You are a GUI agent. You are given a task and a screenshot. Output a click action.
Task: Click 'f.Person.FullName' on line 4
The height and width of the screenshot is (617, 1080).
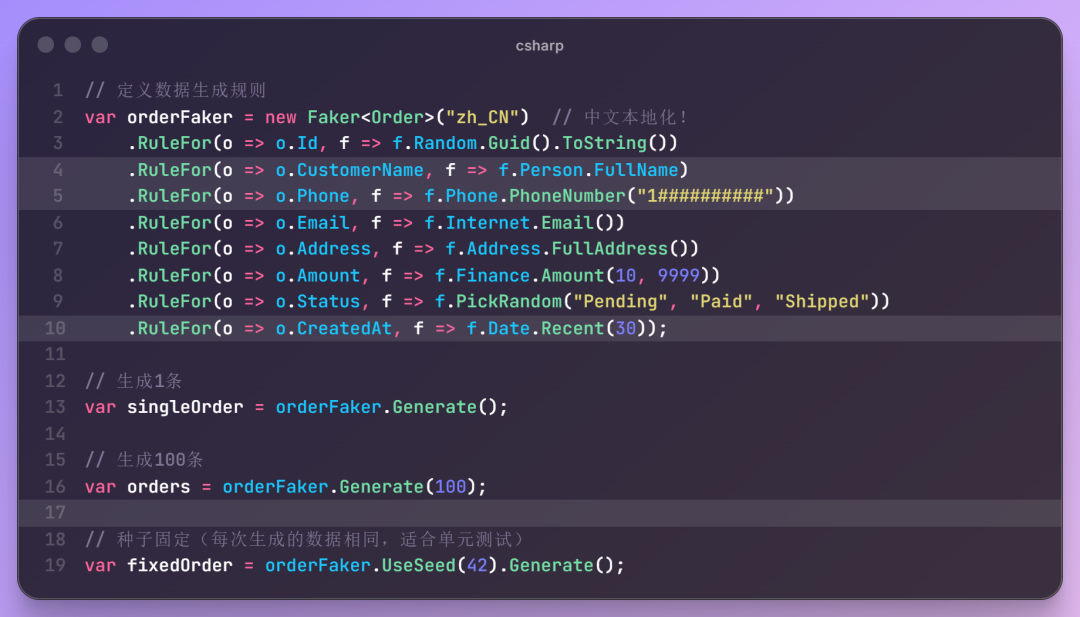(588, 170)
